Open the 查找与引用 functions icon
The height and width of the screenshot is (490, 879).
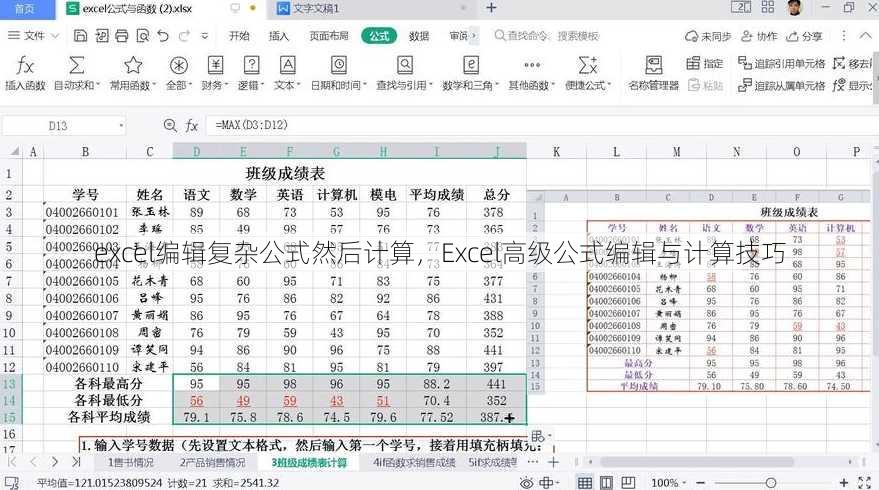tap(405, 66)
